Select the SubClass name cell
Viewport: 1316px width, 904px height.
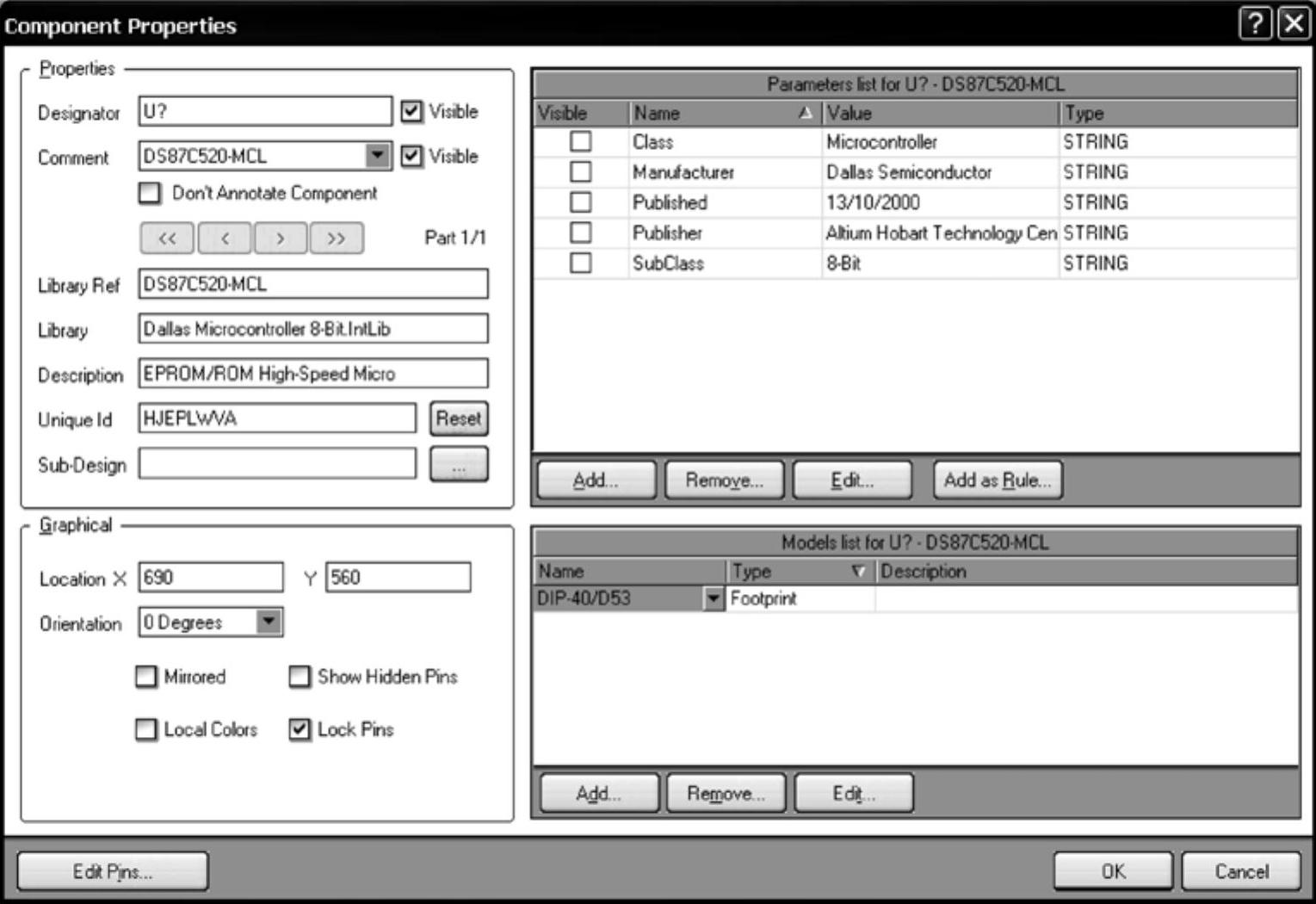click(x=726, y=263)
